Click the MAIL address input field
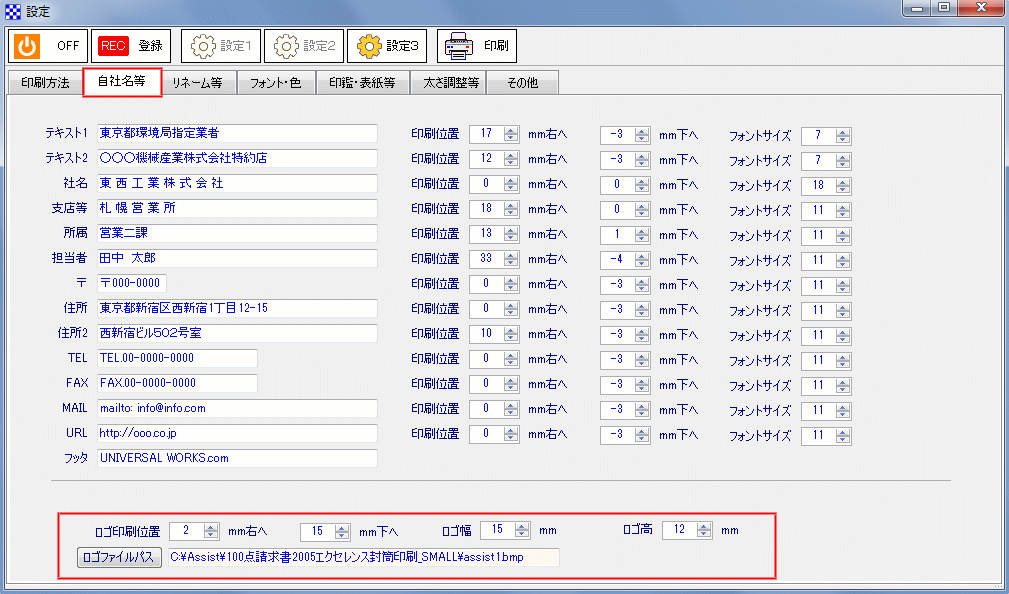 tap(236, 408)
